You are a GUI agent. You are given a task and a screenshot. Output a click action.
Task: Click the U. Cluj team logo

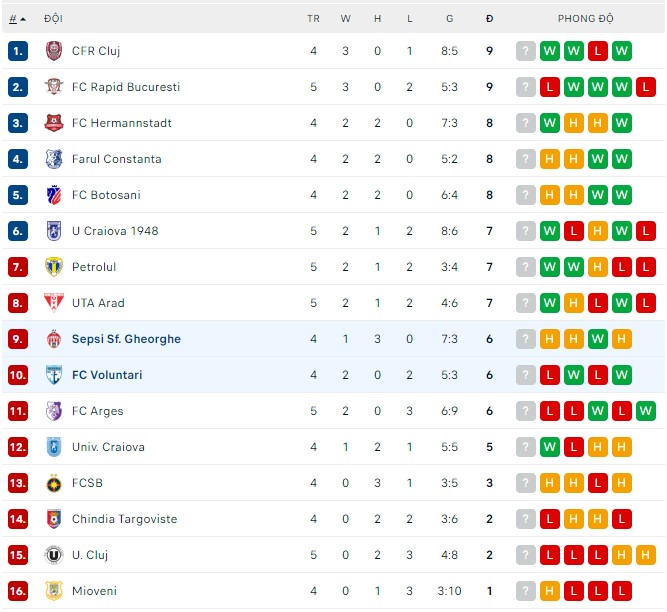[54, 555]
